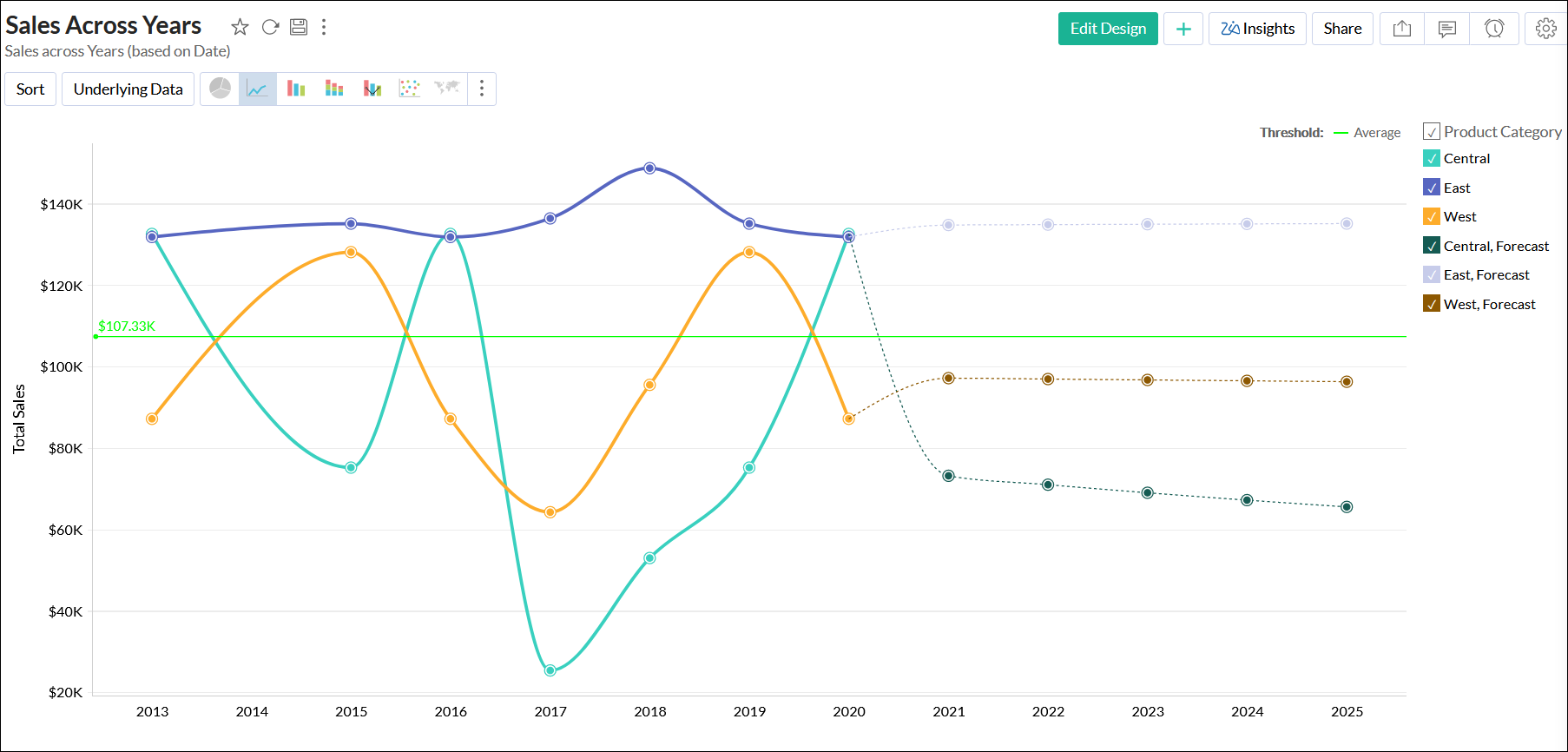Image resolution: width=1568 pixels, height=752 pixels.
Task: Select West data point at 2015
Action: point(352,252)
